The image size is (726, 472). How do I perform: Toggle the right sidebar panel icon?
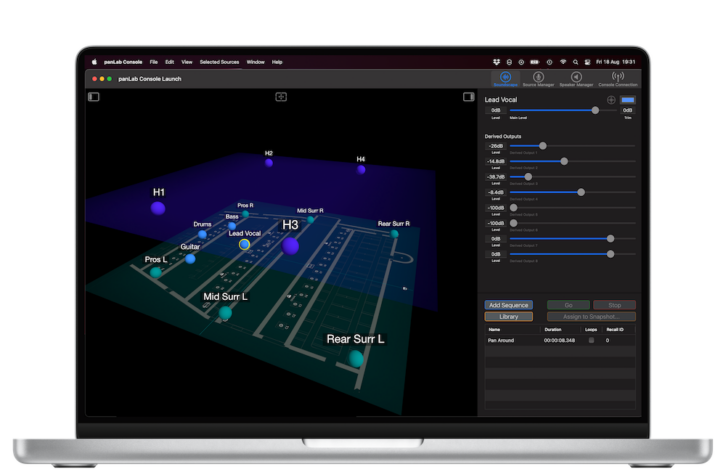click(468, 97)
